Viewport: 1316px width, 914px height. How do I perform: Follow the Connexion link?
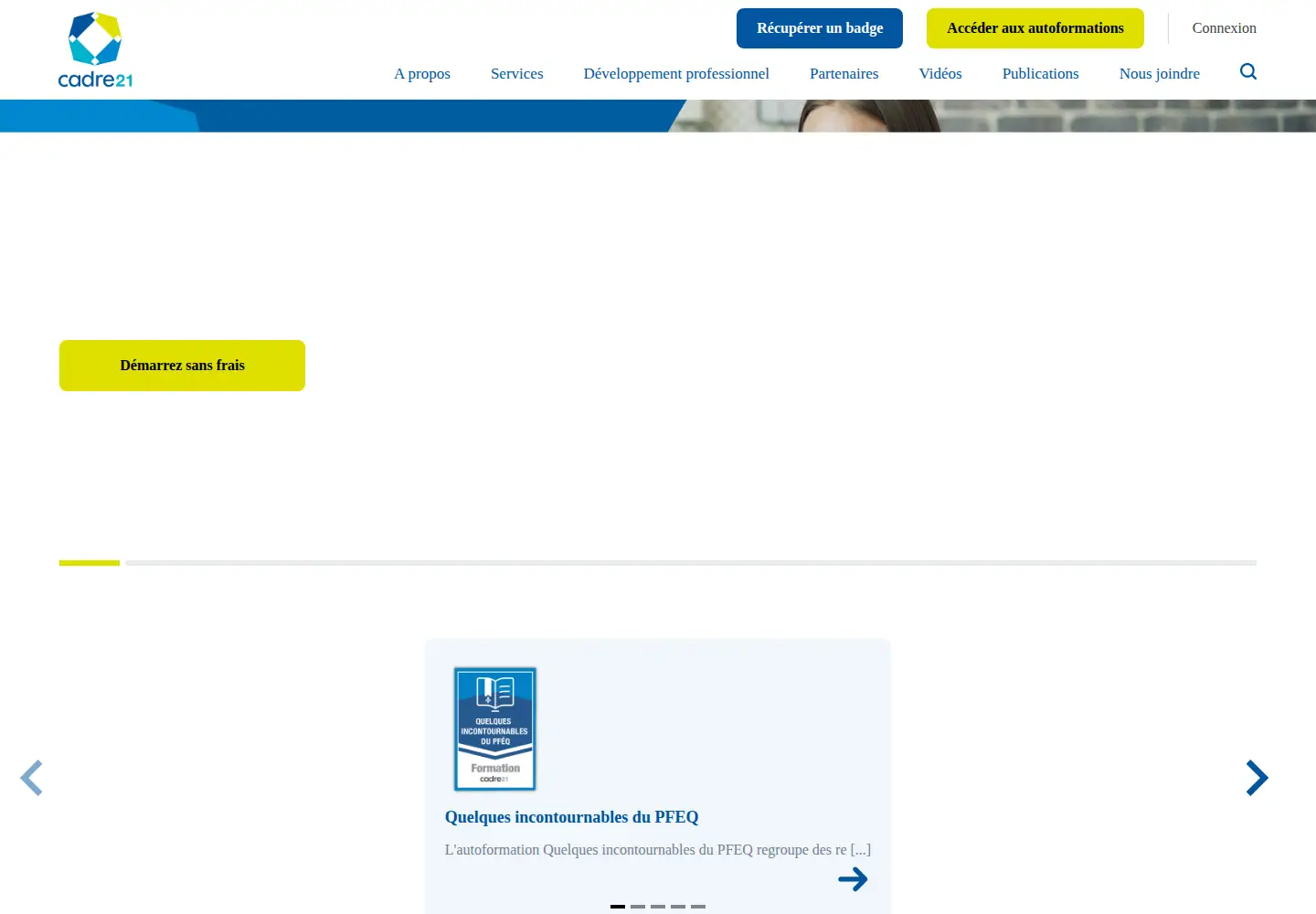(1225, 28)
